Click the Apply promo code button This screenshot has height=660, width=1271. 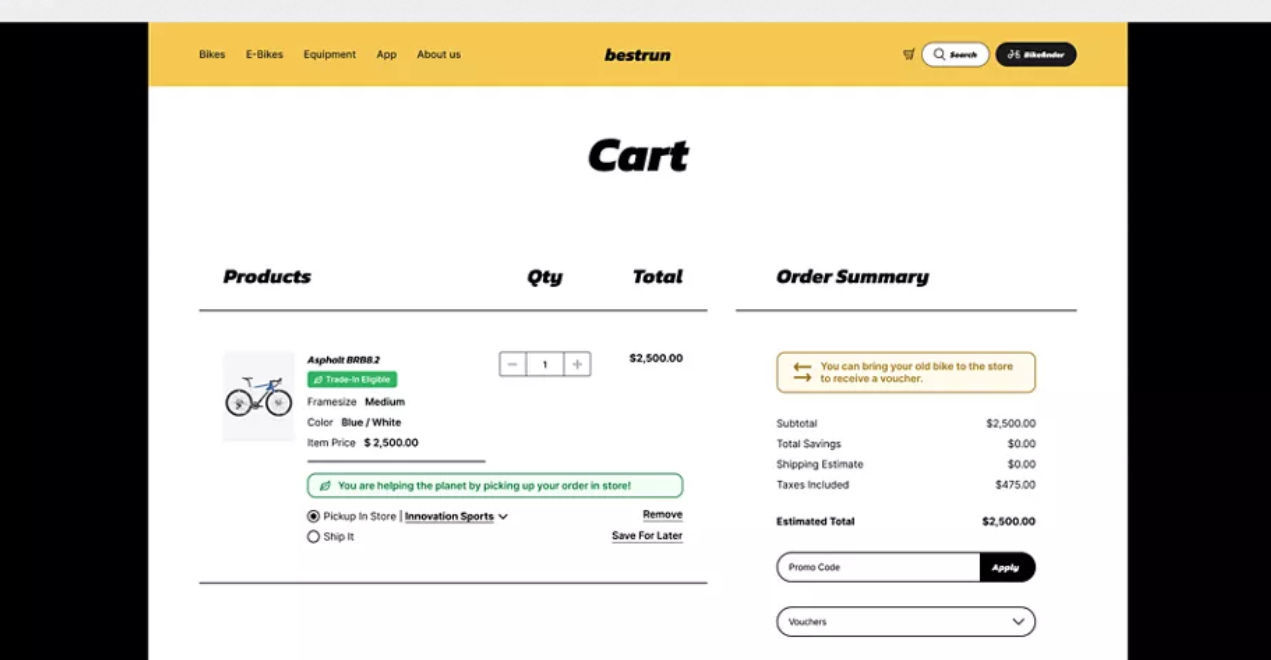pyautogui.click(x=1006, y=567)
